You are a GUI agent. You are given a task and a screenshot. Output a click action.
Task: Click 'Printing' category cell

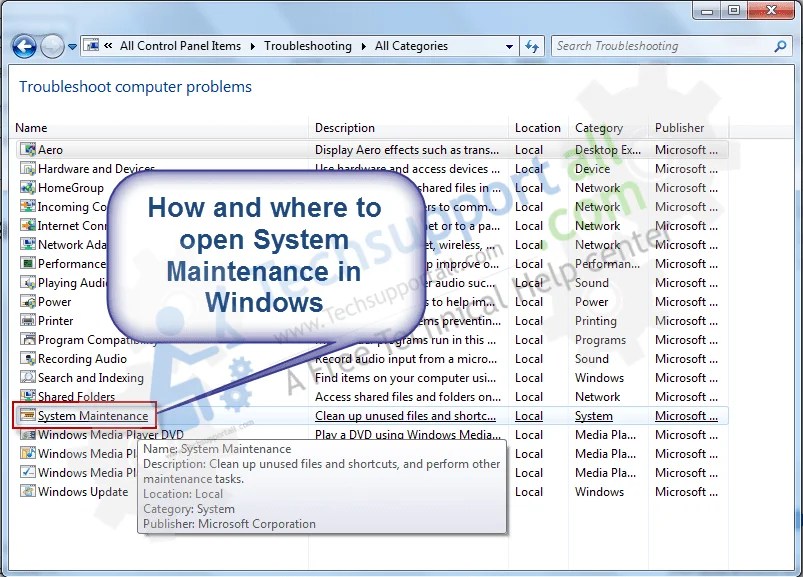[x=596, y=321]
